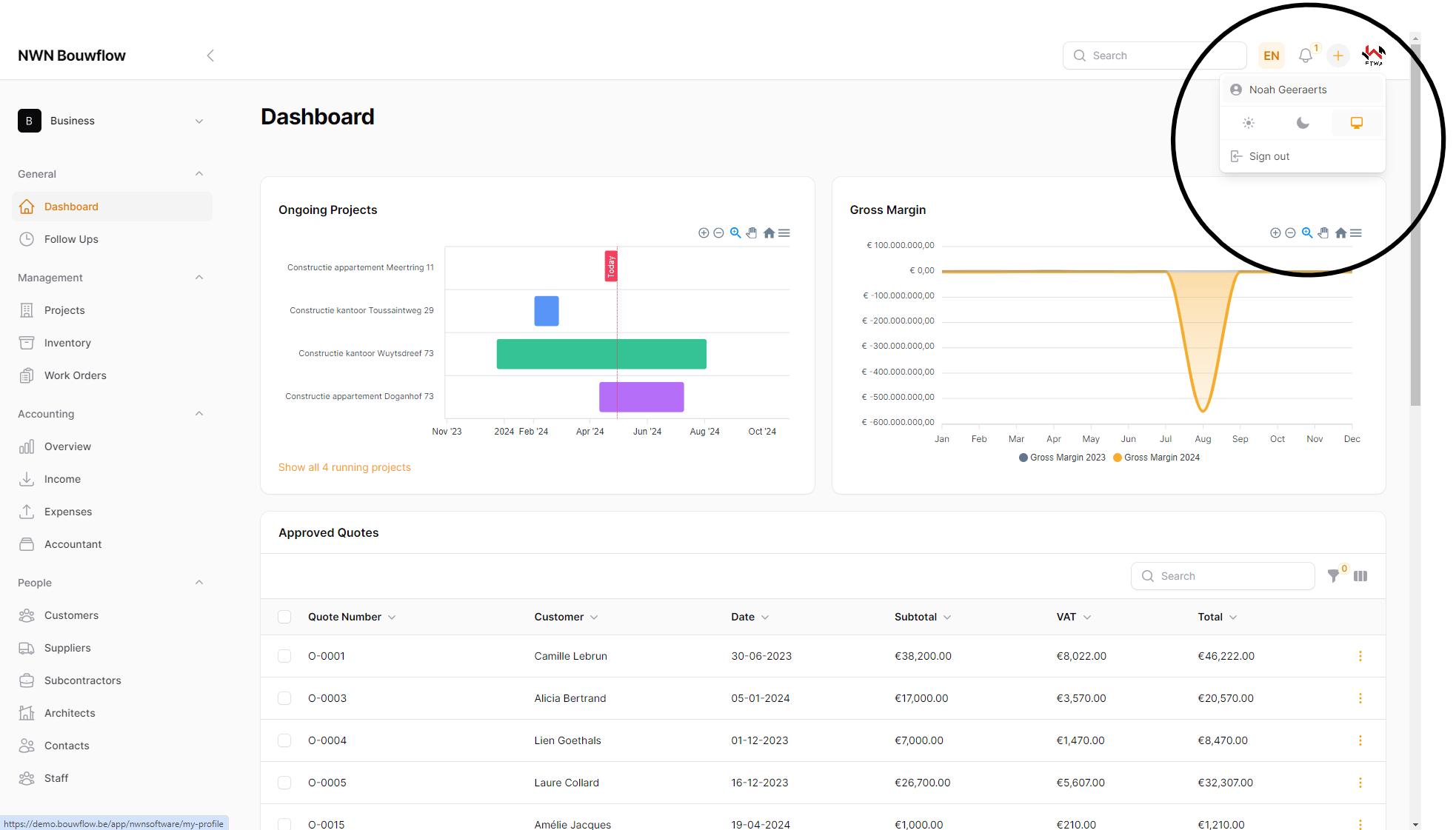
Task: Select Sign out in user menu
Action: (x=1269, y=156)
